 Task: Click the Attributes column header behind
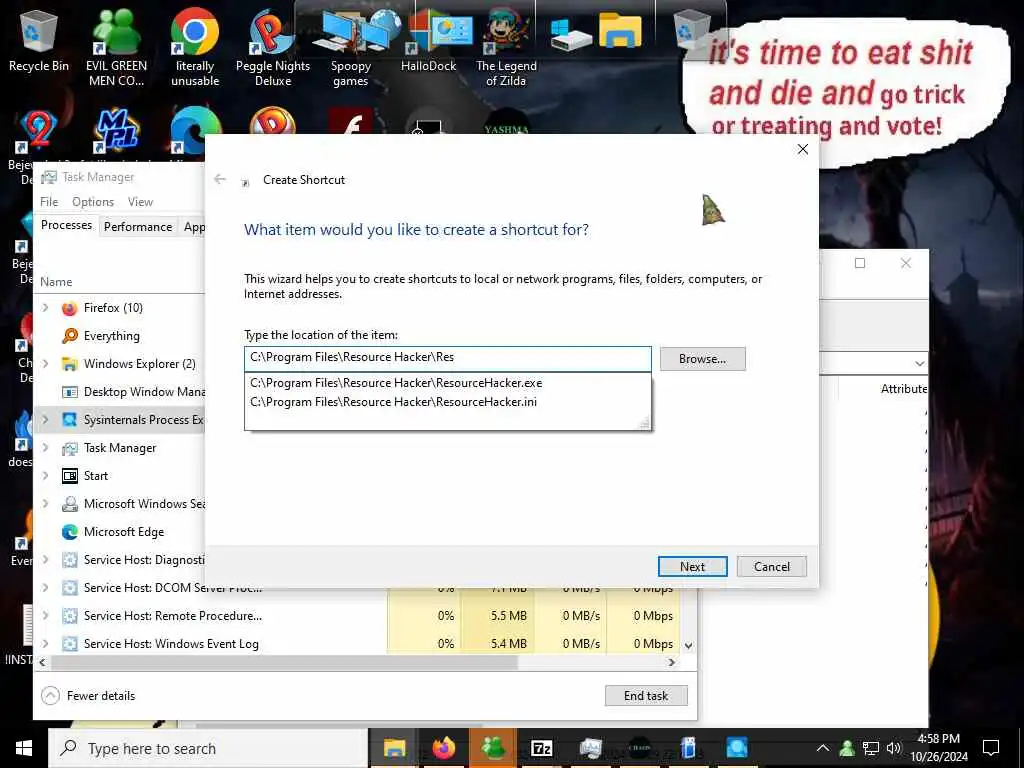coord(904,389)
